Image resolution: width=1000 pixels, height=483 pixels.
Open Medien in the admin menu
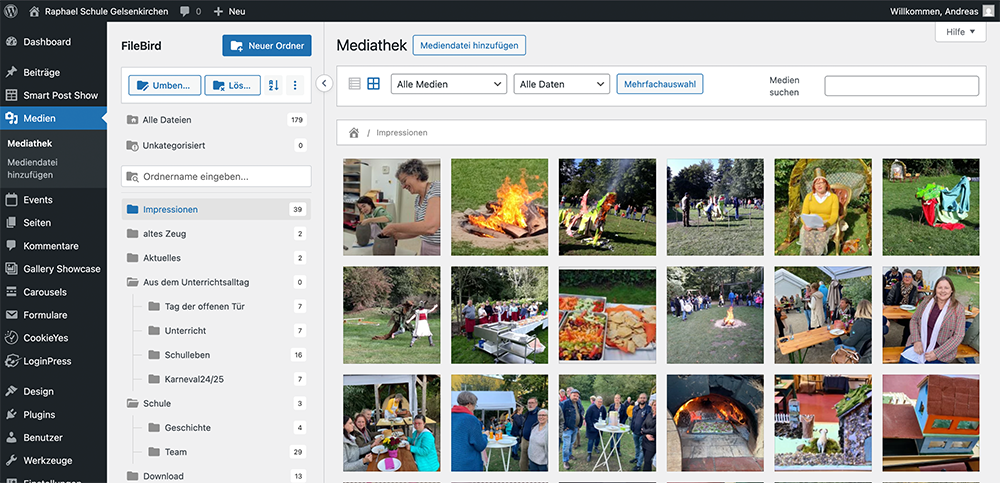53,118
